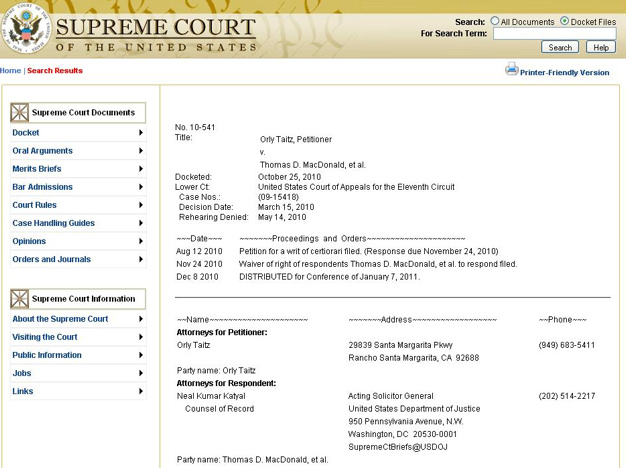The height and width of the screenshot is (468, 626).
Task: Expand the Case Handling Guides arrow
Action: click(141, 223)
